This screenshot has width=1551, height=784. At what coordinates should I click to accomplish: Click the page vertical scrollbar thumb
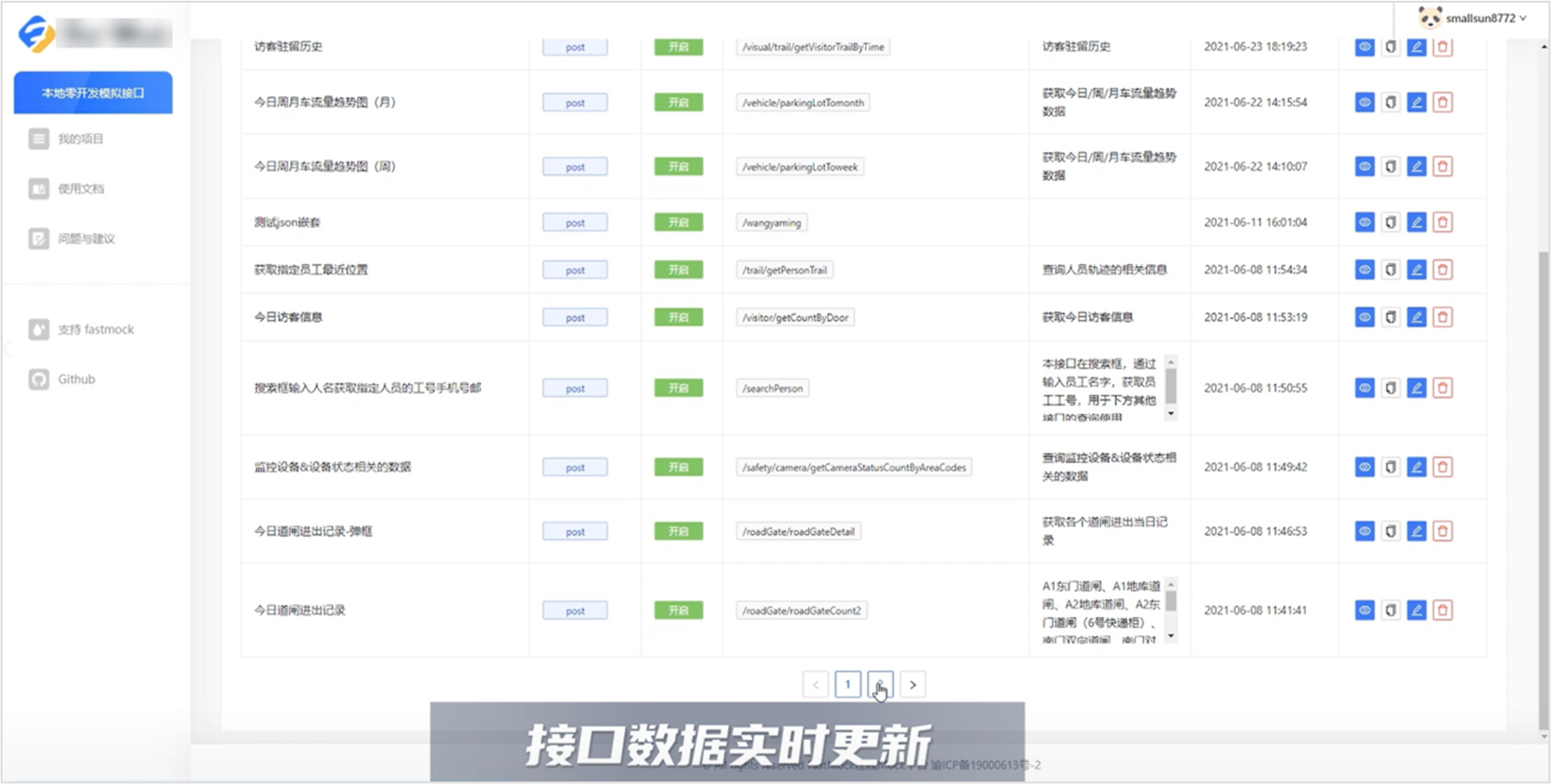(x=1543, y=490)
